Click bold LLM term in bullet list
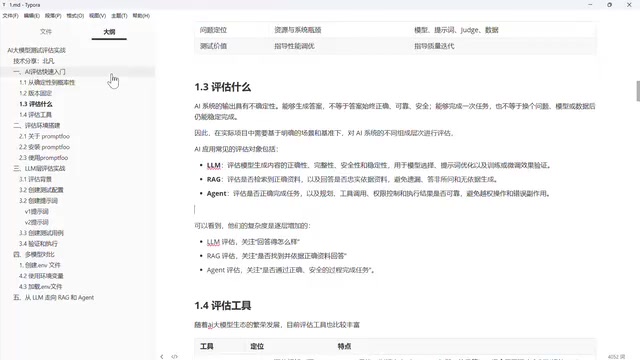 point(213,165)
